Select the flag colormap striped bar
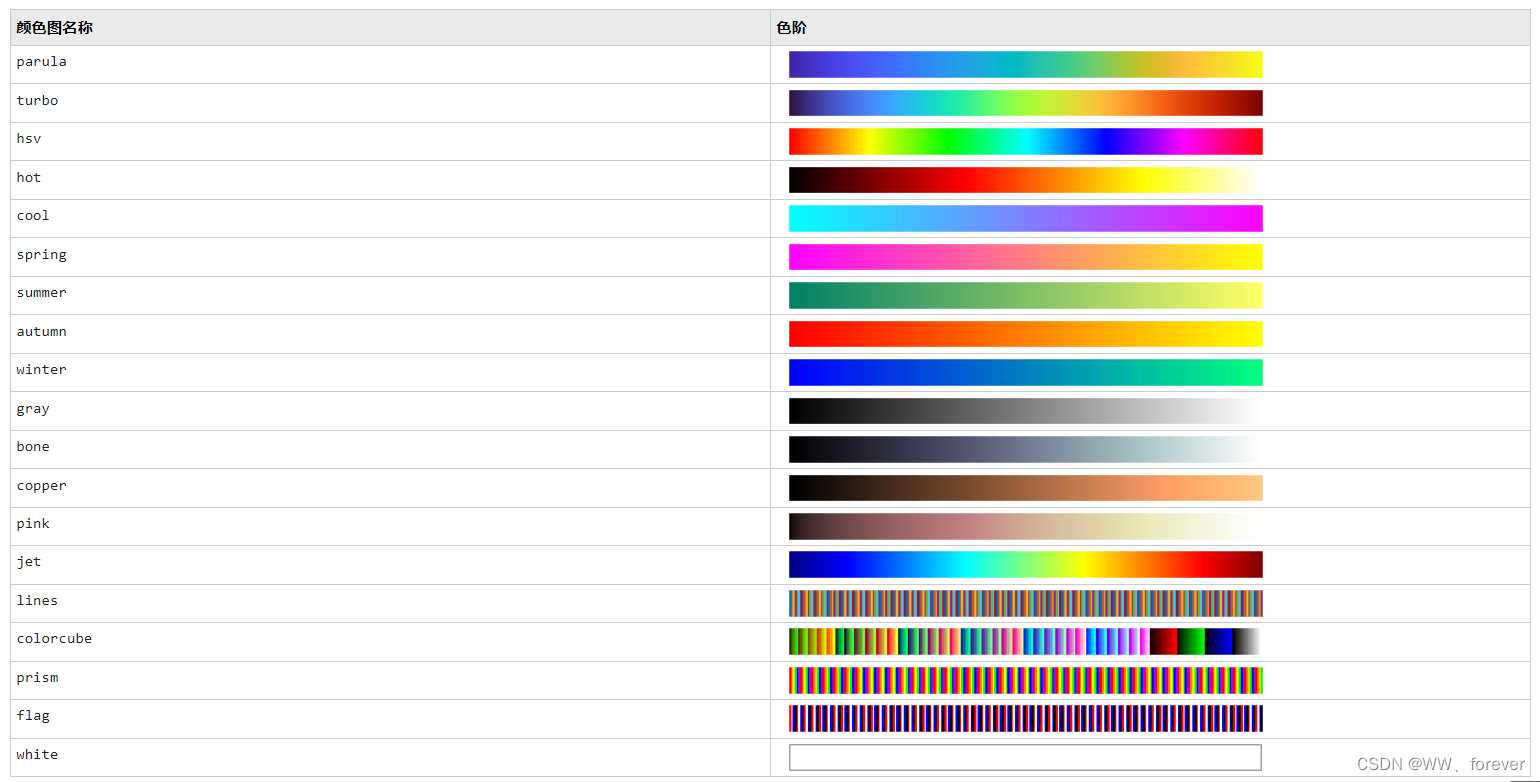The height and width of the screenshot is (782, 1540). [1025, 718]
